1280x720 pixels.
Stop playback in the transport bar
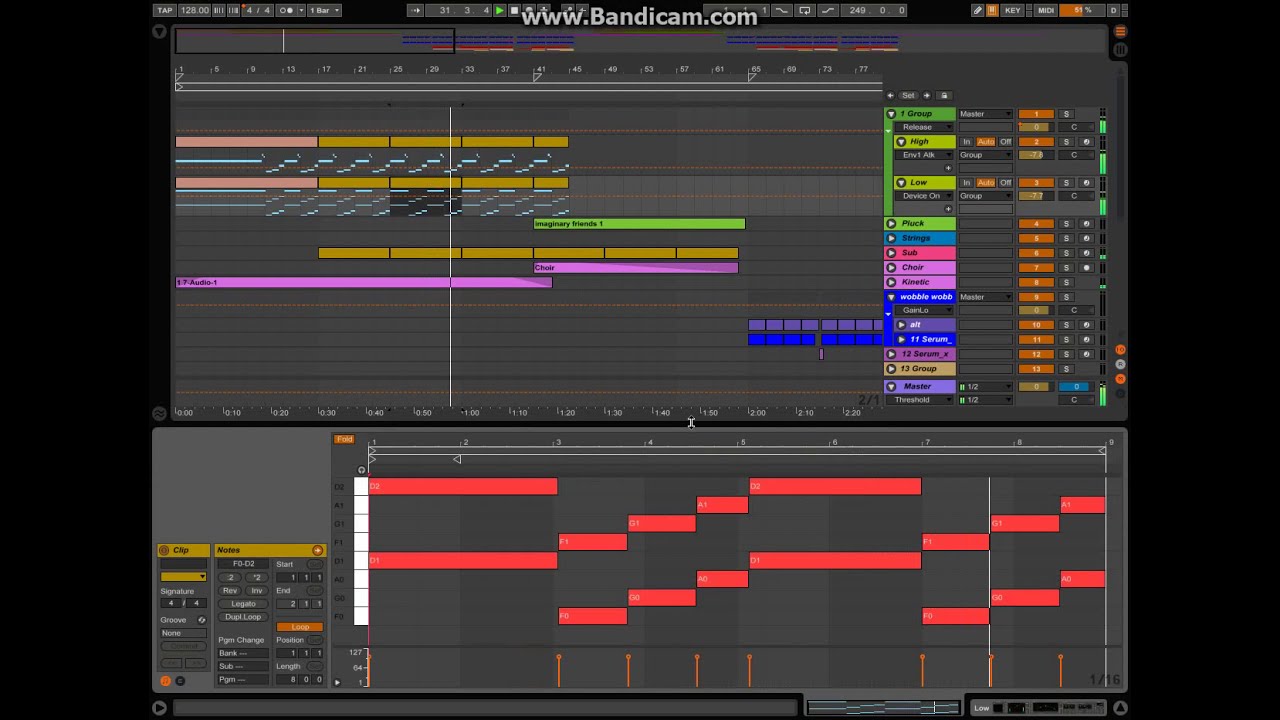click(515, 10)
